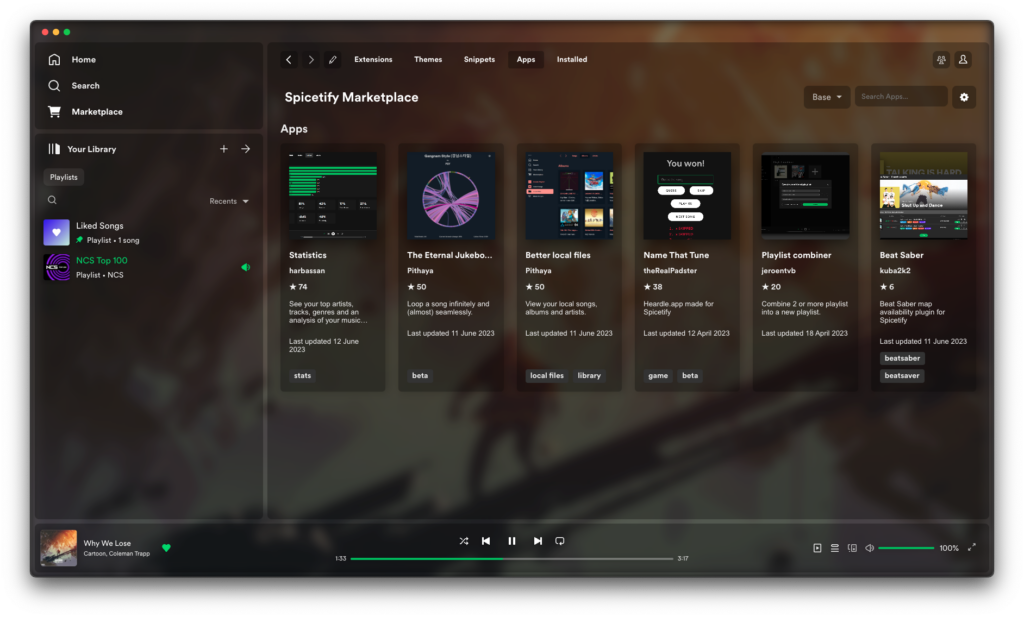Skip to the next track

pos(537,541)
